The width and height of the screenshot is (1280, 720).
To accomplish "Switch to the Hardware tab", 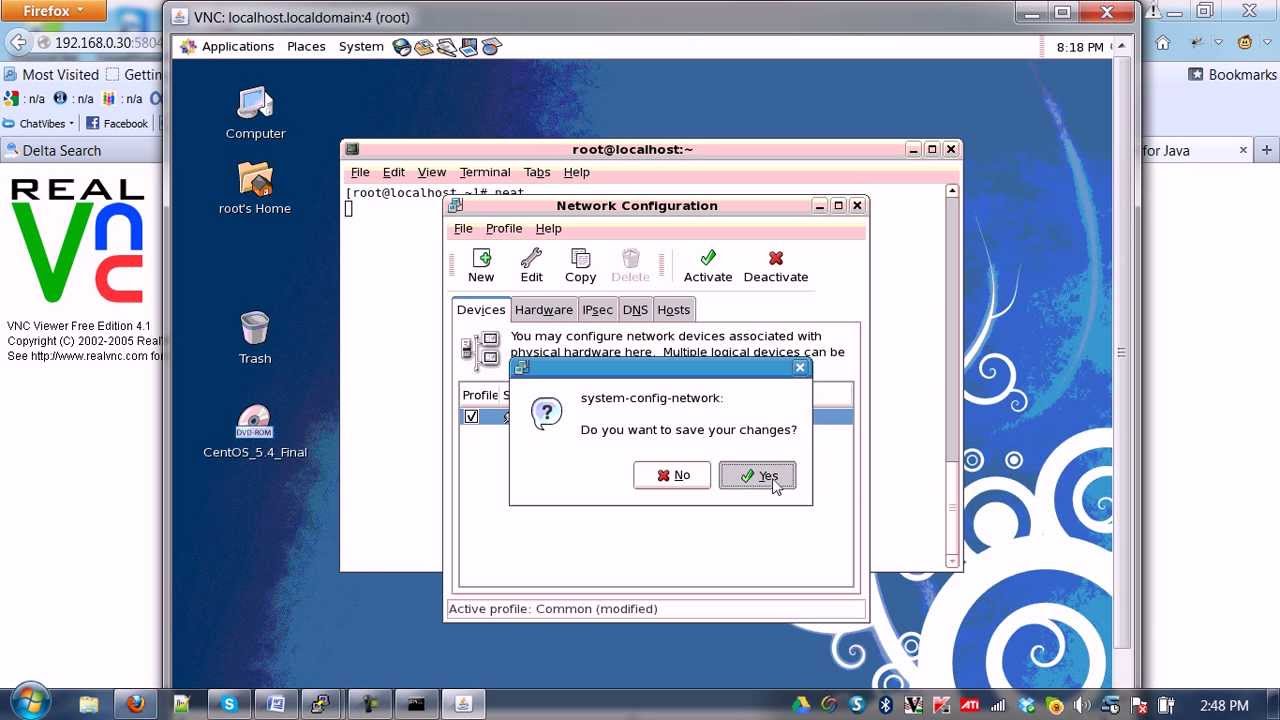I will pyautogui.click(x=544, y=310).
